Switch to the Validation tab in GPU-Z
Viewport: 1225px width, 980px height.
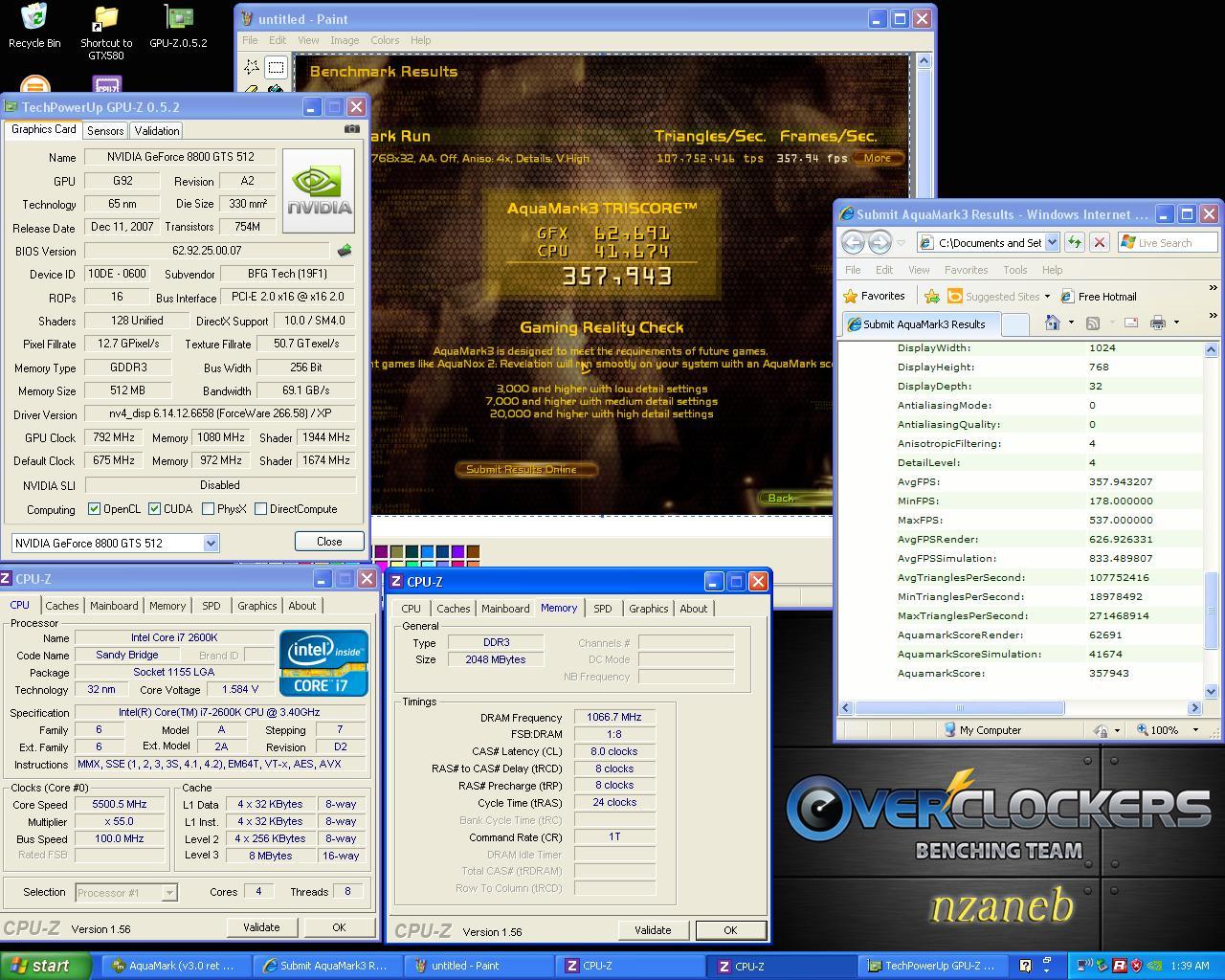[156, 131]
